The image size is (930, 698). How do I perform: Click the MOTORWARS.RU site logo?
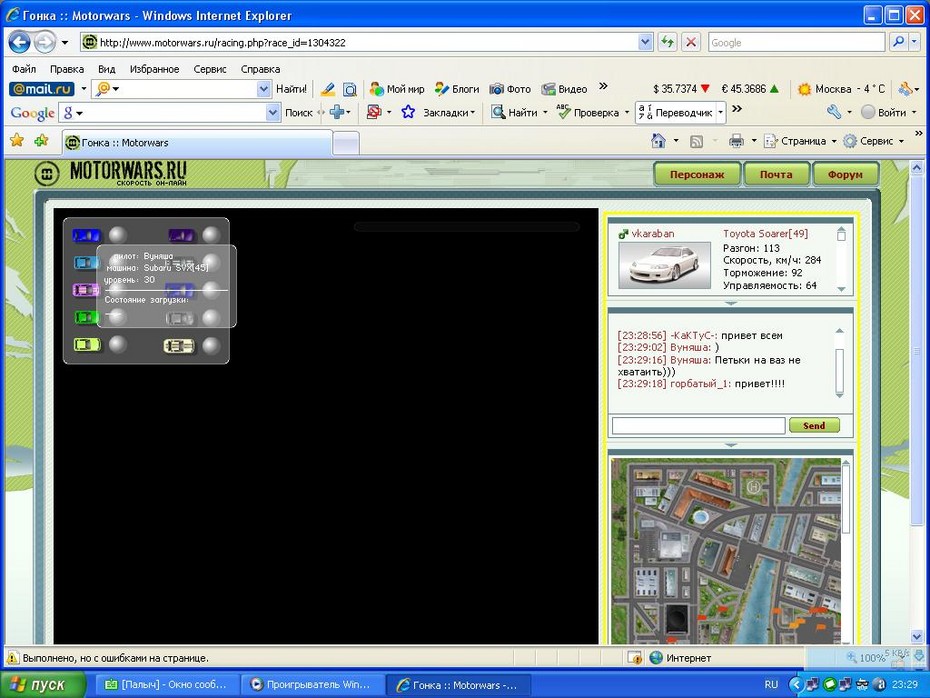point(112,173)
